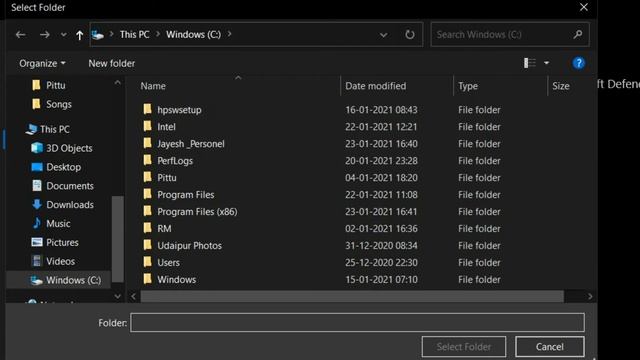Click the Select Folder button
The image size is (640, 360).
(464, 347)
